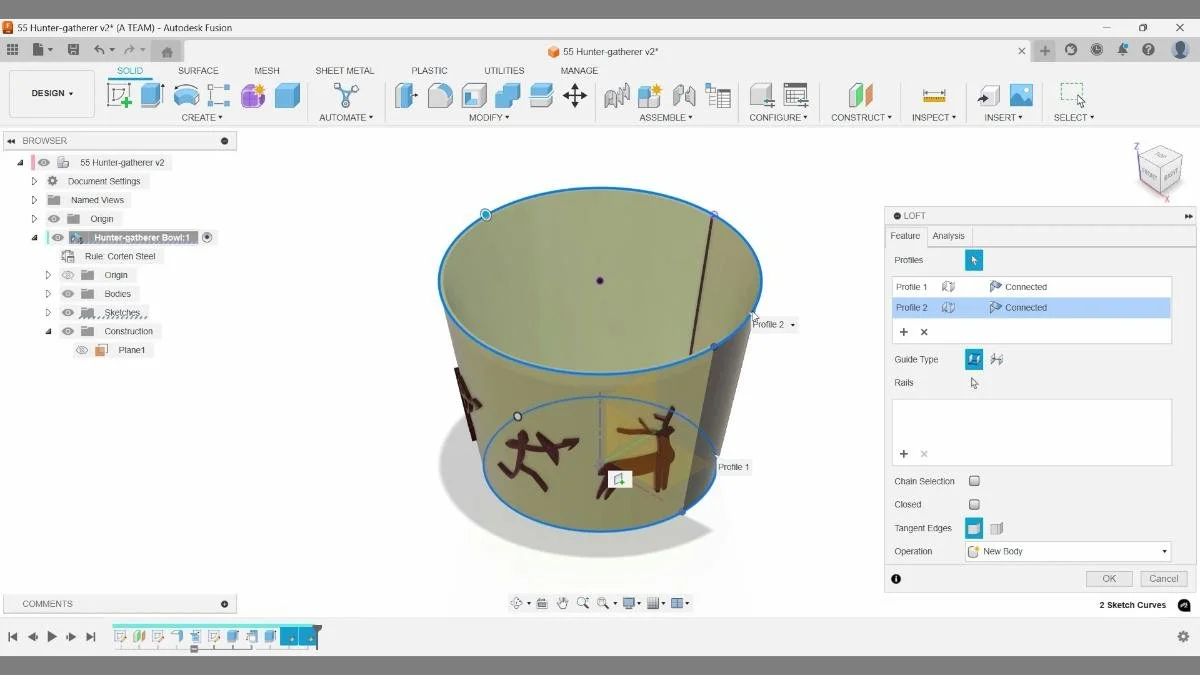Open the Operation dropdown showing New Body

tap(1066, 551)
